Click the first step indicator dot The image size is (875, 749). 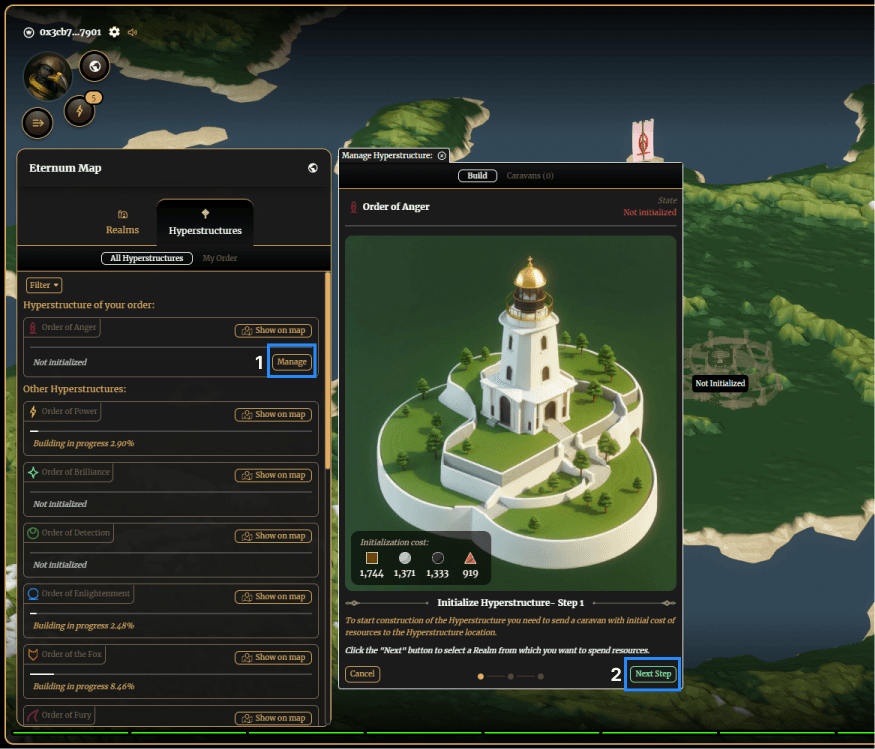(480, 676)
